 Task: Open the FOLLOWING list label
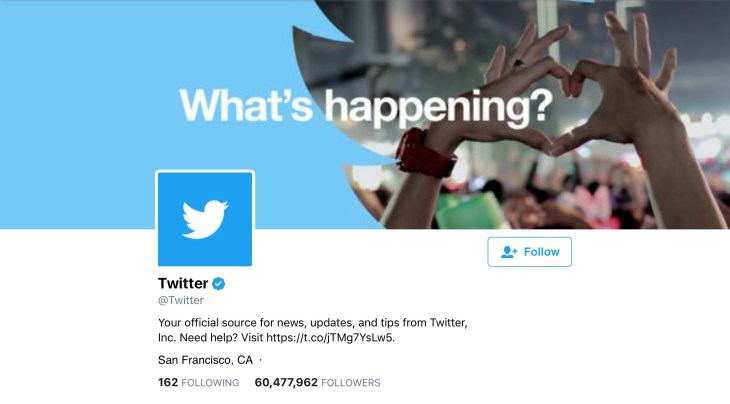coord(210,383)
